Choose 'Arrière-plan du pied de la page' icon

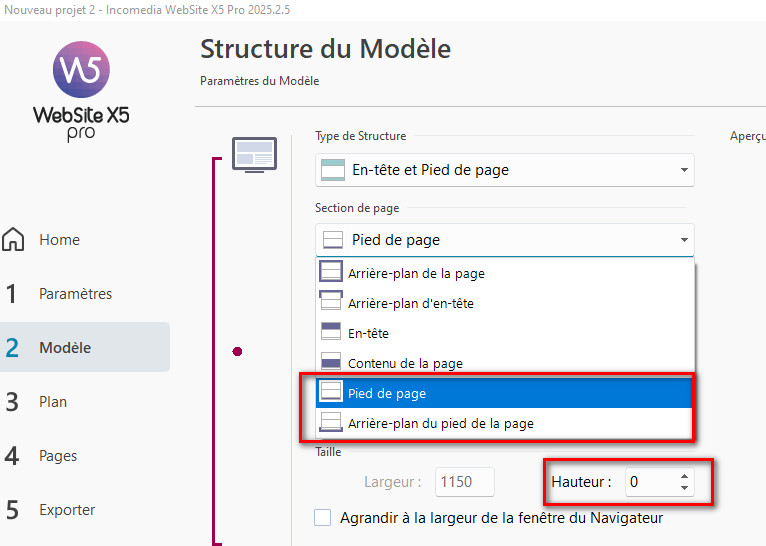point(331,422)
